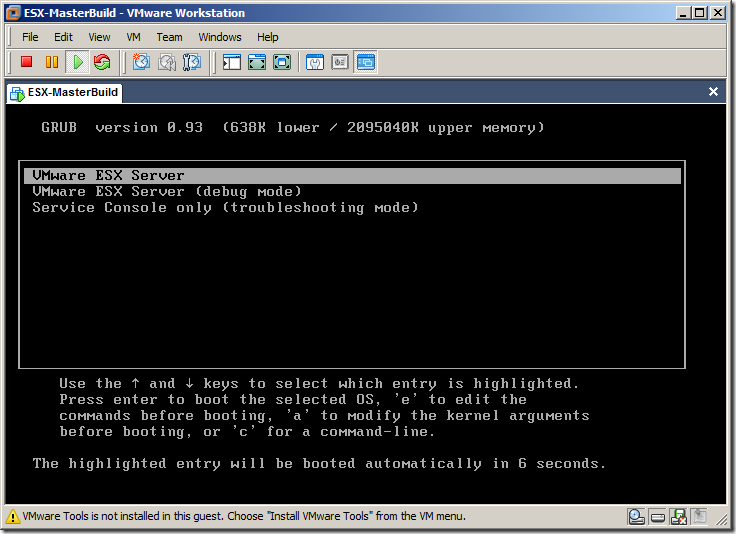Show the VM summary view
The height and width of the screenshot is (534, 736).
[x=315, y=62]
